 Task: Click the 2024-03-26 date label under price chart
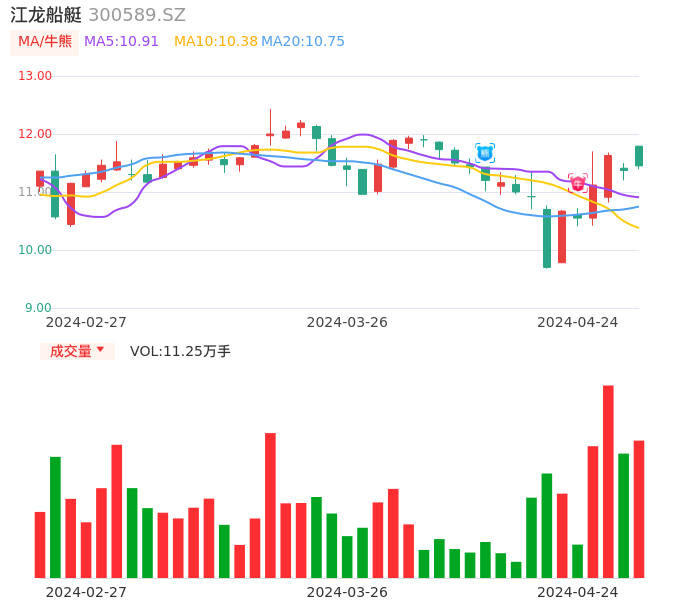coord(347,322)
